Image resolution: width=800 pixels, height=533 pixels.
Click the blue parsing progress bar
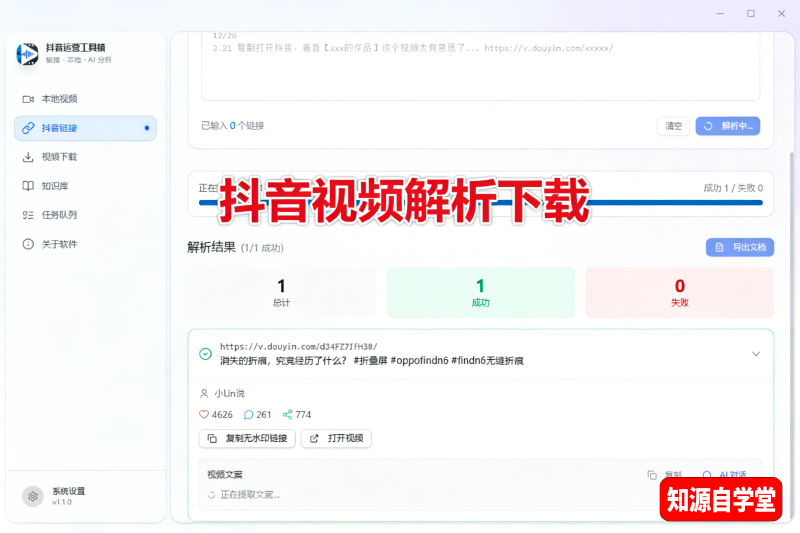481,202
